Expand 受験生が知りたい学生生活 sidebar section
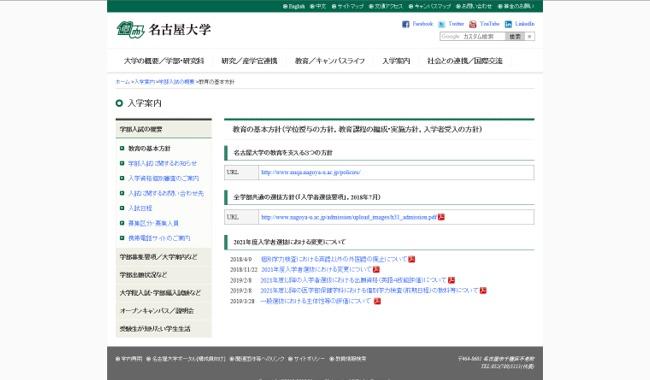The width and height of the screenshot is (650, 380). (164, 329)
